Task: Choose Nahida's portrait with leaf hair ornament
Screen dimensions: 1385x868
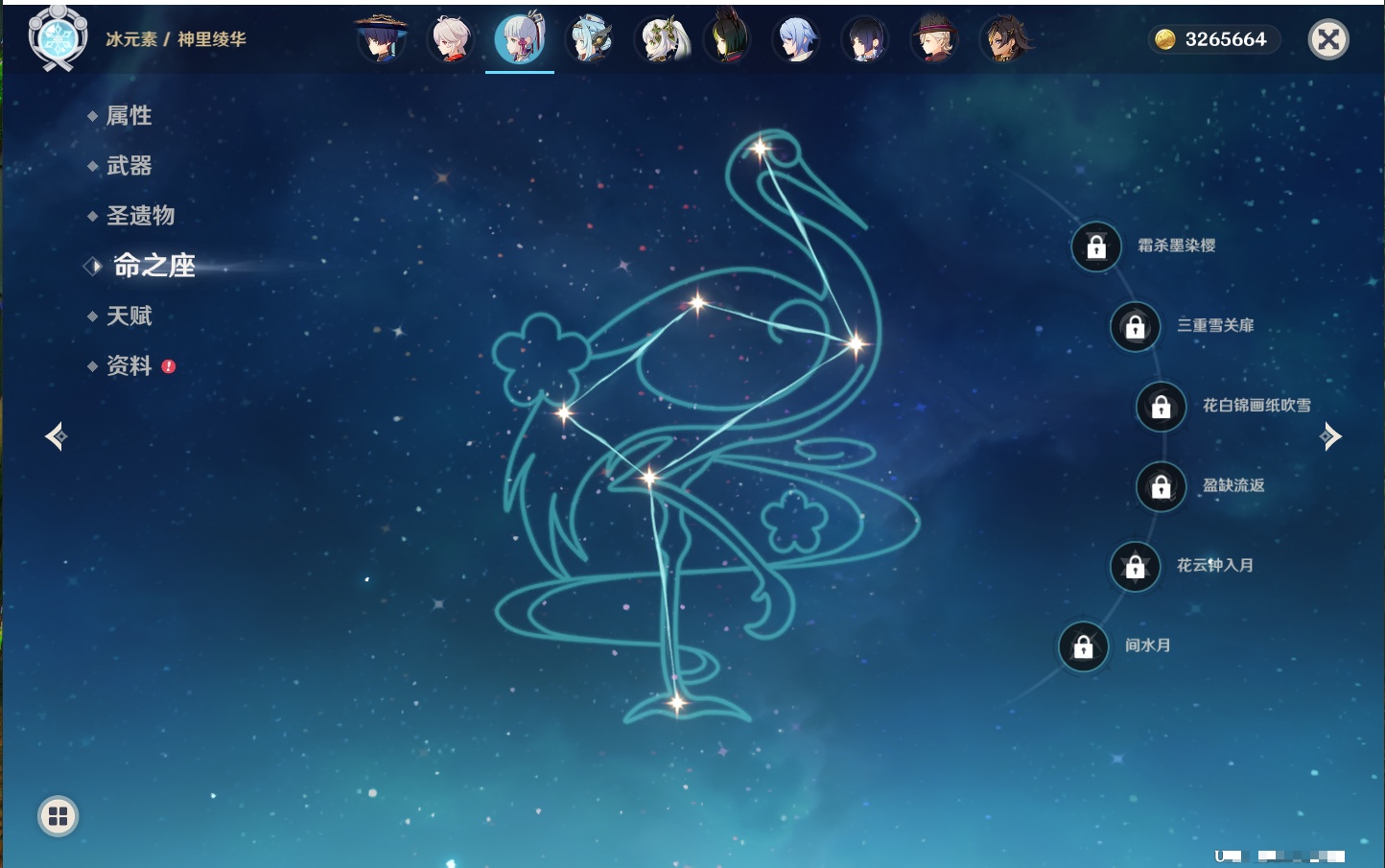Action: [659, 39]
